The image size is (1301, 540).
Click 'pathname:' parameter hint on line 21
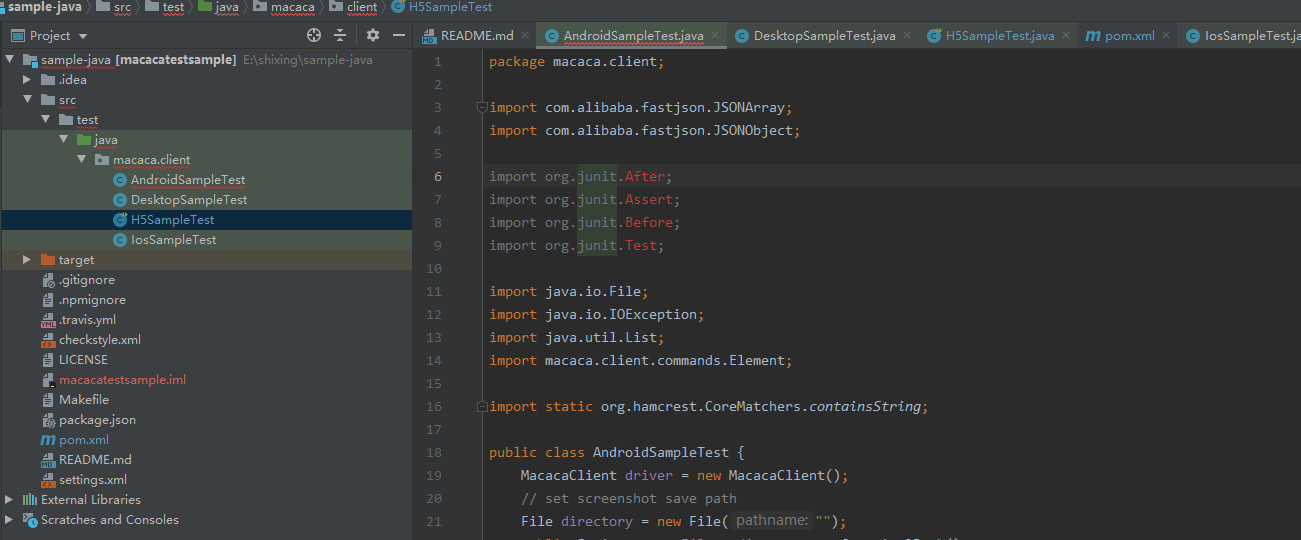[x=770, y=521]
